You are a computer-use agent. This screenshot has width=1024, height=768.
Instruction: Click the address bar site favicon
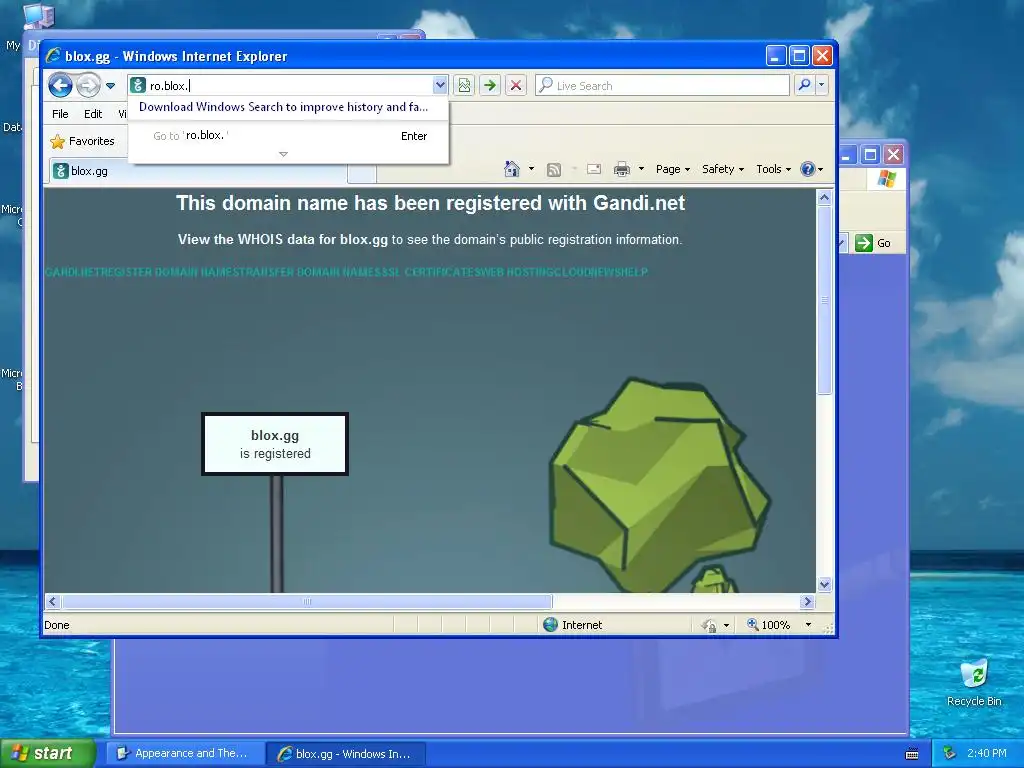click(x=138, y=85)
